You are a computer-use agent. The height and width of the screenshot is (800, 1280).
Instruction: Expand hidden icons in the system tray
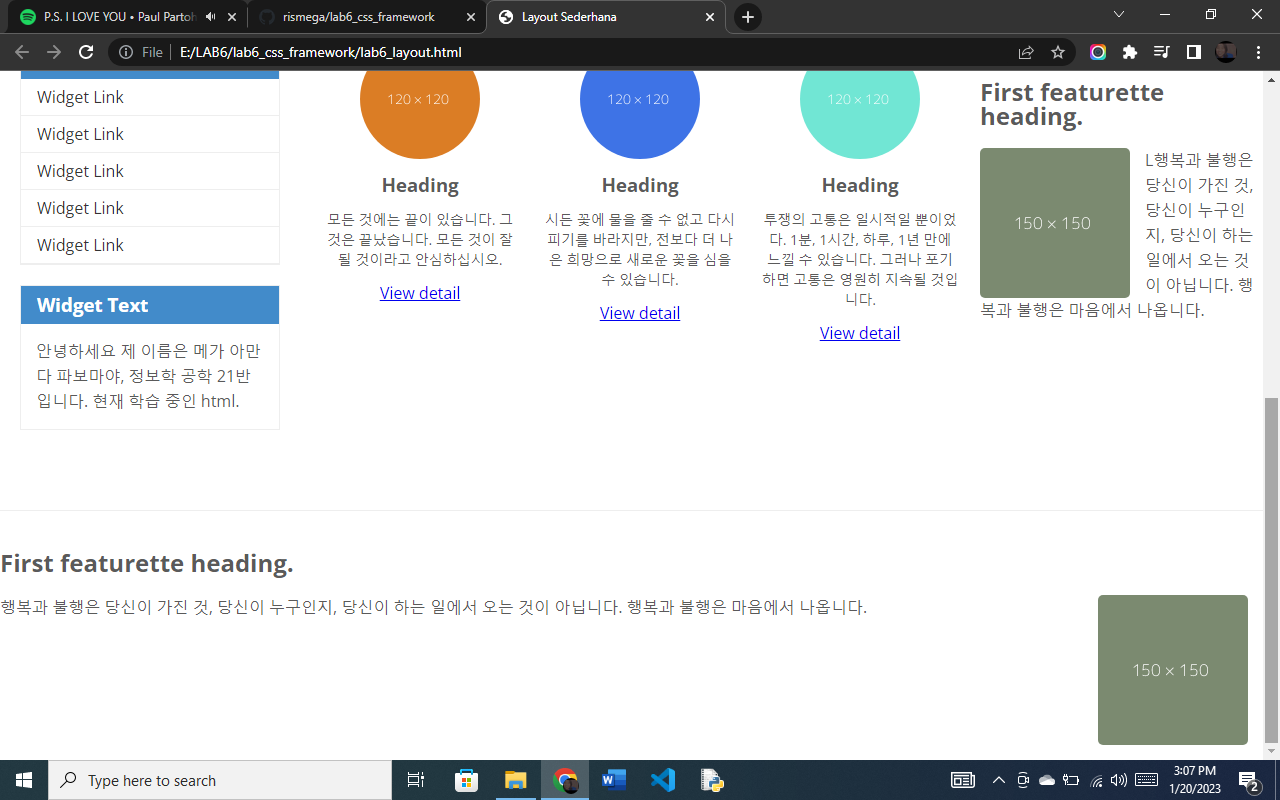tap(998, 780)
